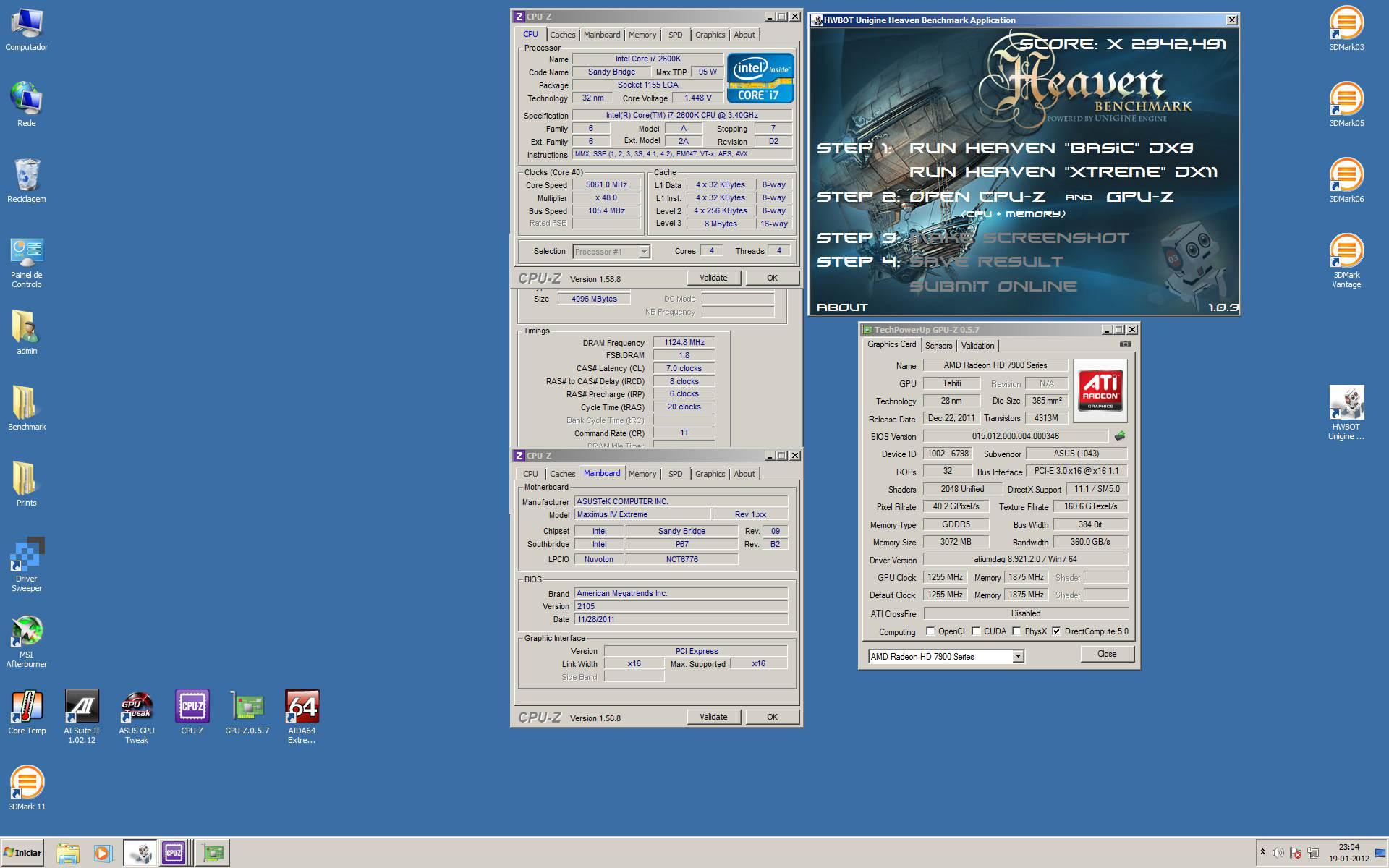Open the Computador desktop icon
Screen dimensions: 1389x868
[27, 30]
